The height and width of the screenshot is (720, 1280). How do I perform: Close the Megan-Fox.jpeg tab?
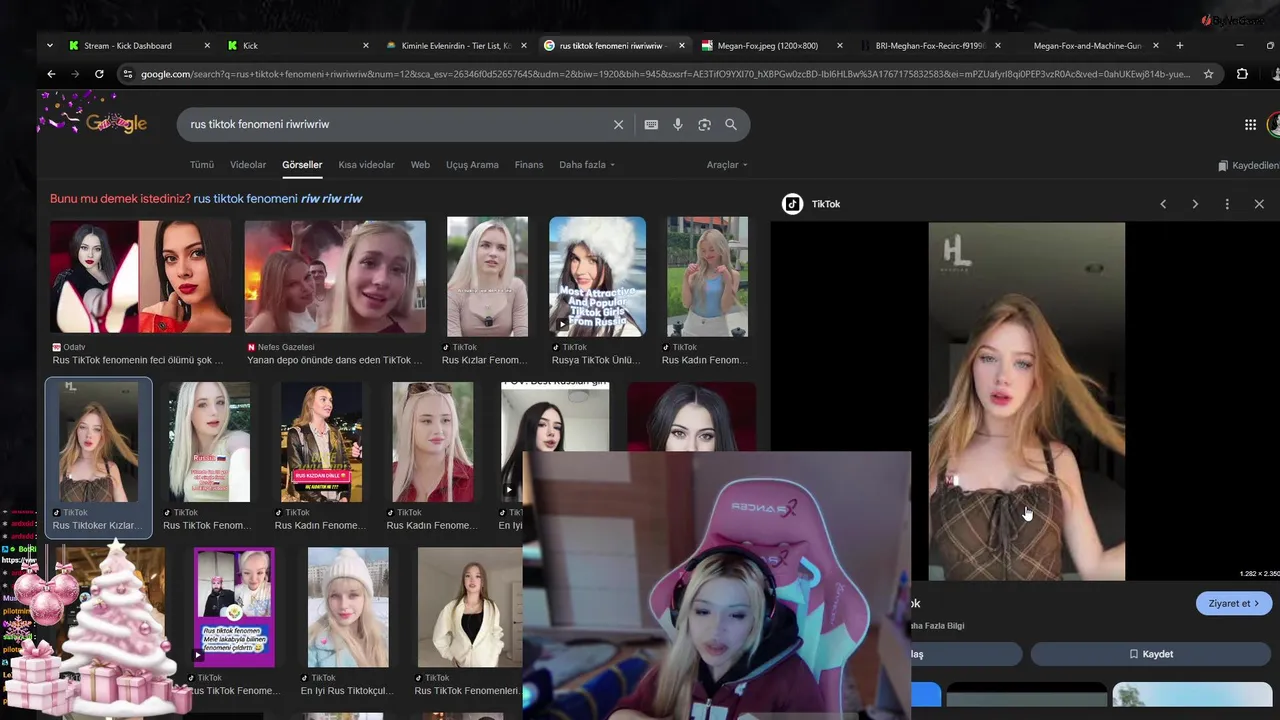[839, 45]
